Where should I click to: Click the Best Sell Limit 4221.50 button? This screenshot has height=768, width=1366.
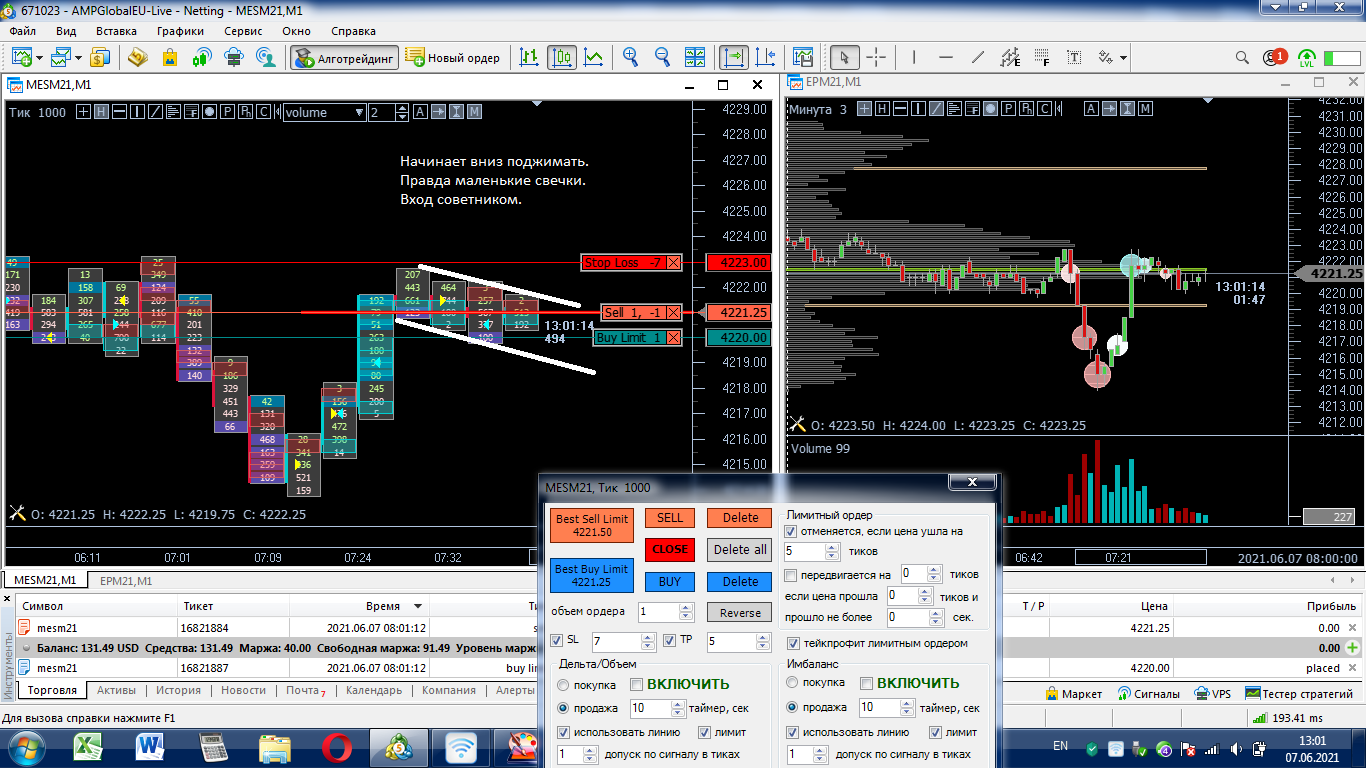[593, 526]
